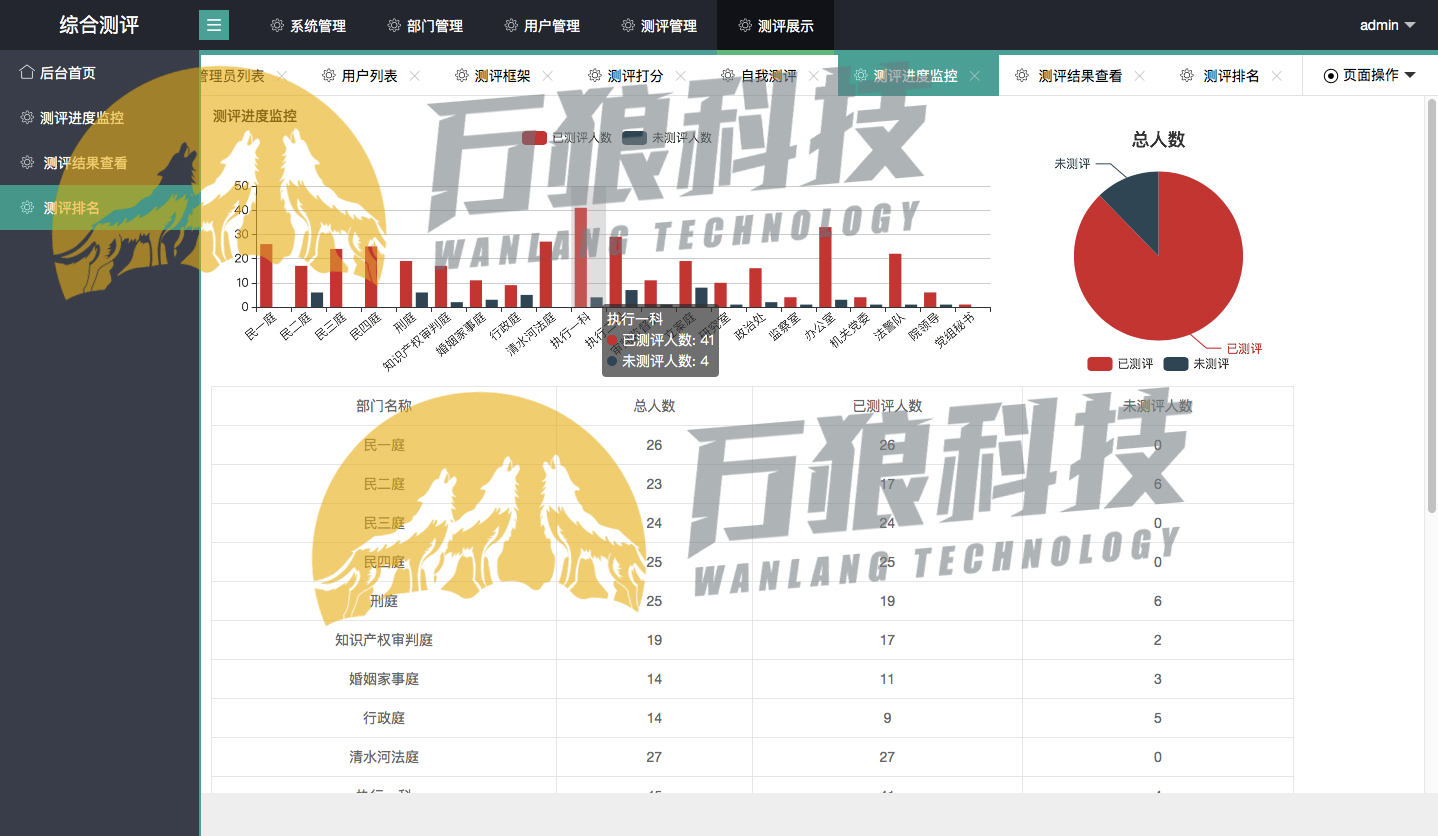The image size is (1438, 836).
Task: Select the 清水河法庭 table cell
Action: point(384,757)
